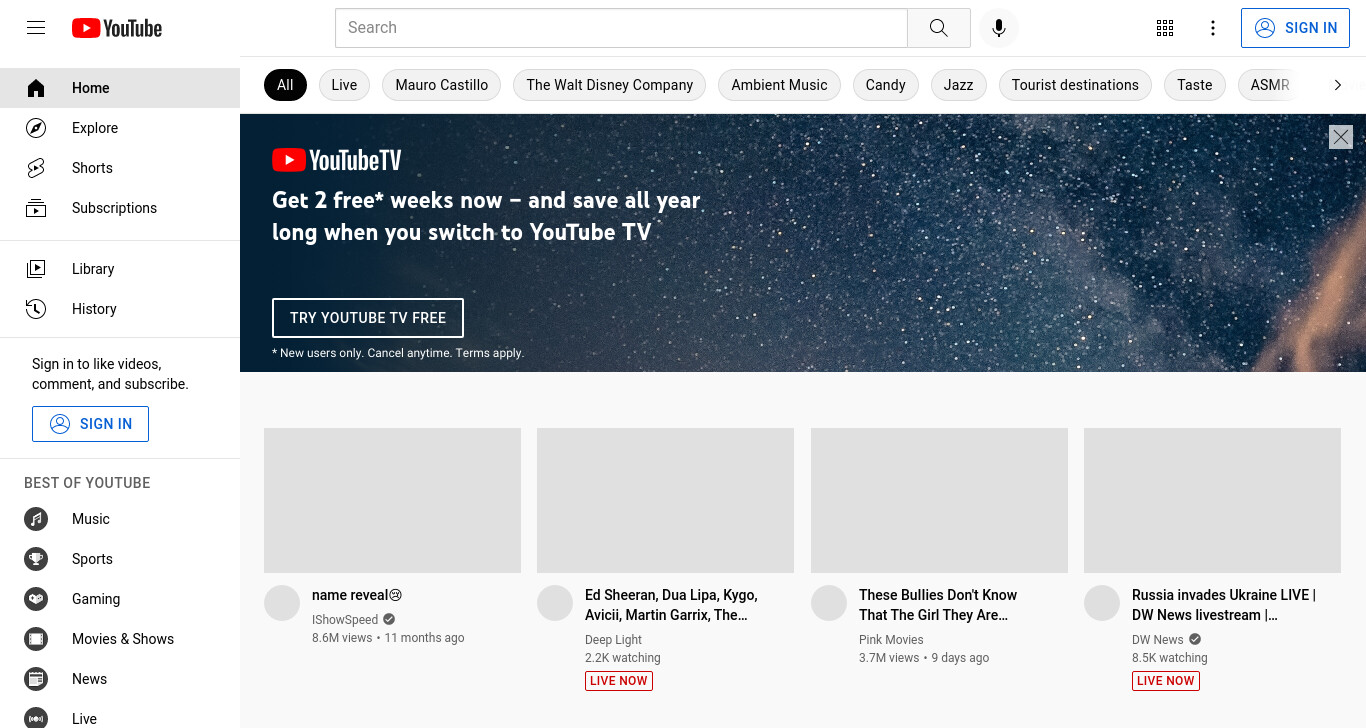Select the ASMR filter chip

[1270, 85]
